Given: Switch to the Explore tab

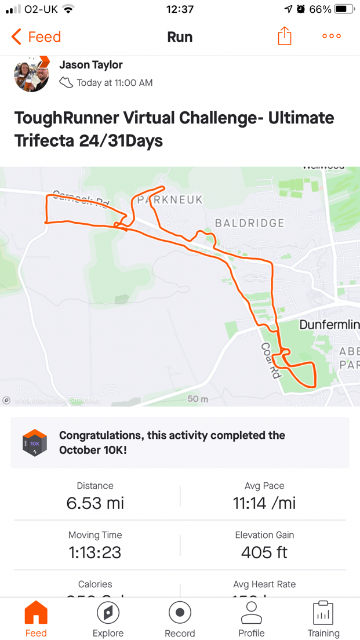Looking at the screenshot, I should (108, 619).
